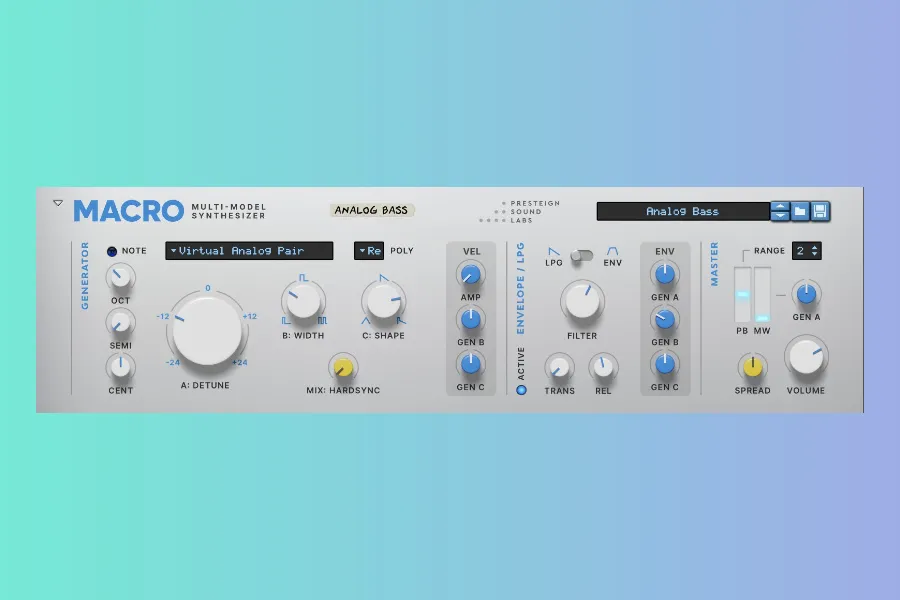Step through patches with up/down arrows

780,211
